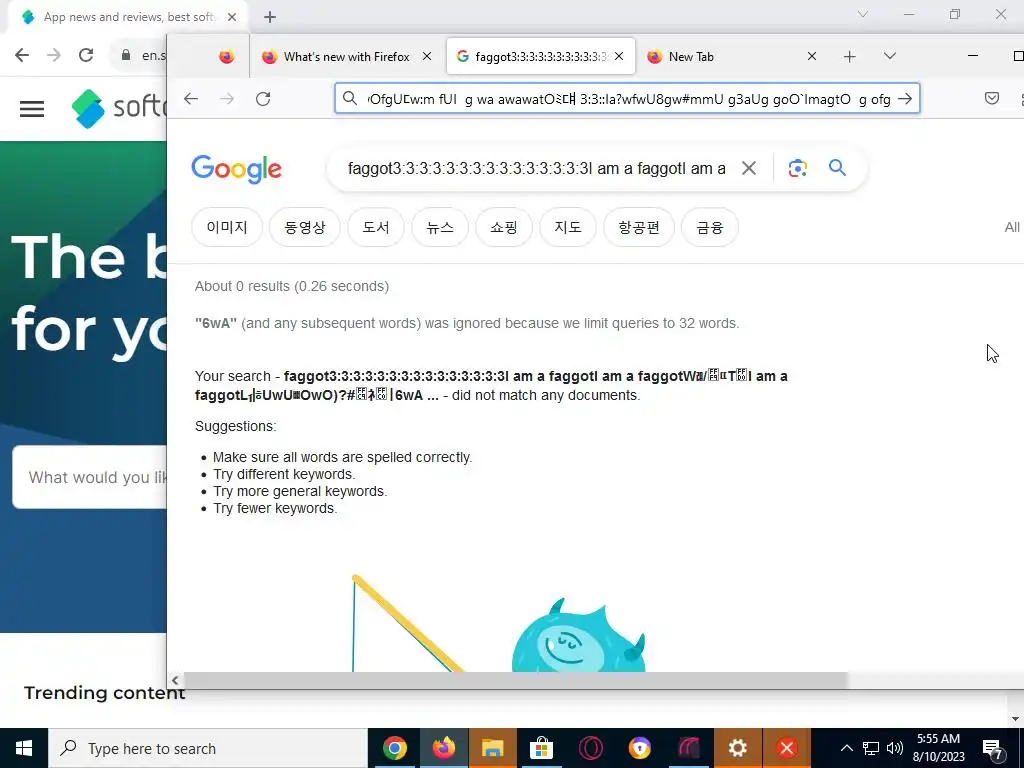Image resolution: width=1024 pixels, height=768 pixels.
Task: Click the horizontal scrollbar in Firefox
Action: click(x=515, y=680)
